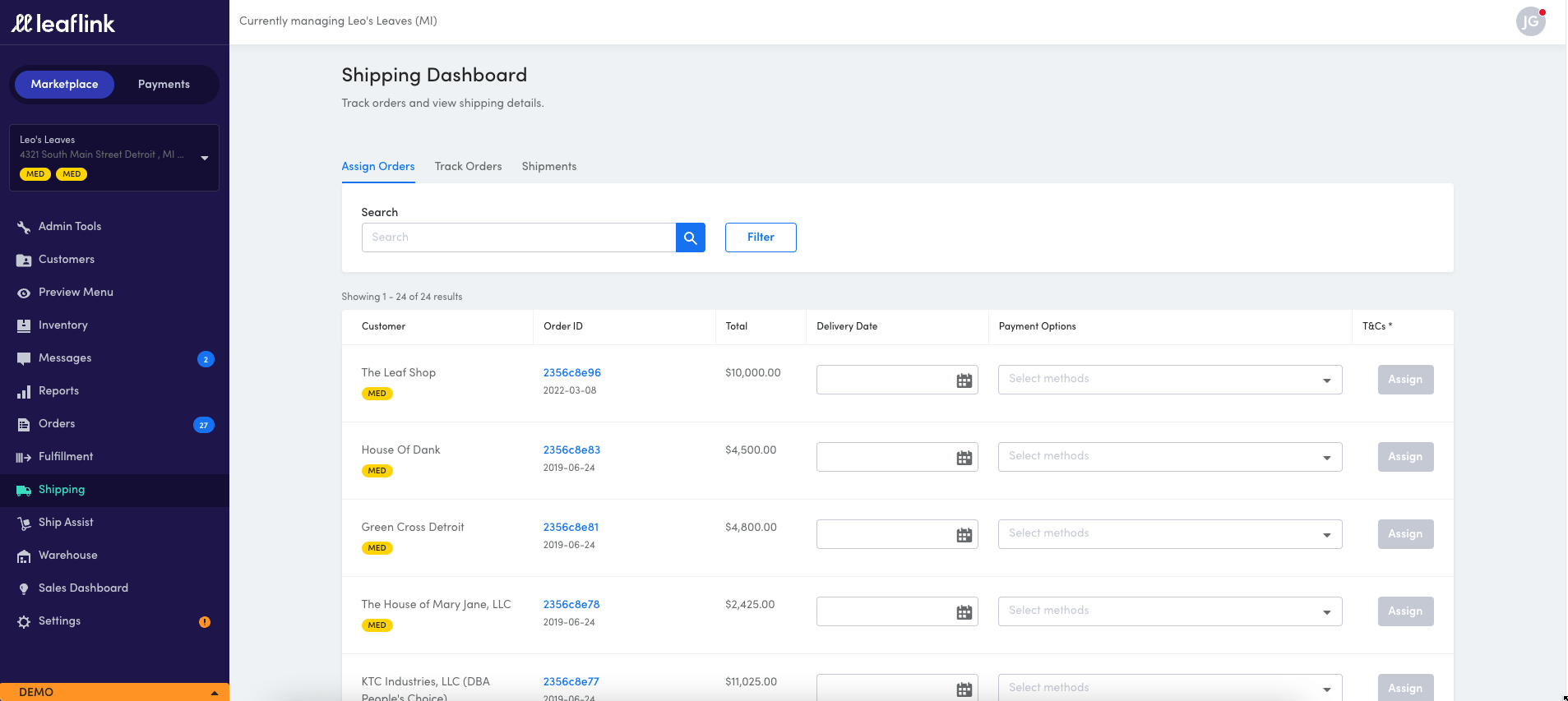1568x701 pixels.
Task: Open payment methods dropdown for KTC Industries
Action: pyautogui.click(x=1170, y=687)
